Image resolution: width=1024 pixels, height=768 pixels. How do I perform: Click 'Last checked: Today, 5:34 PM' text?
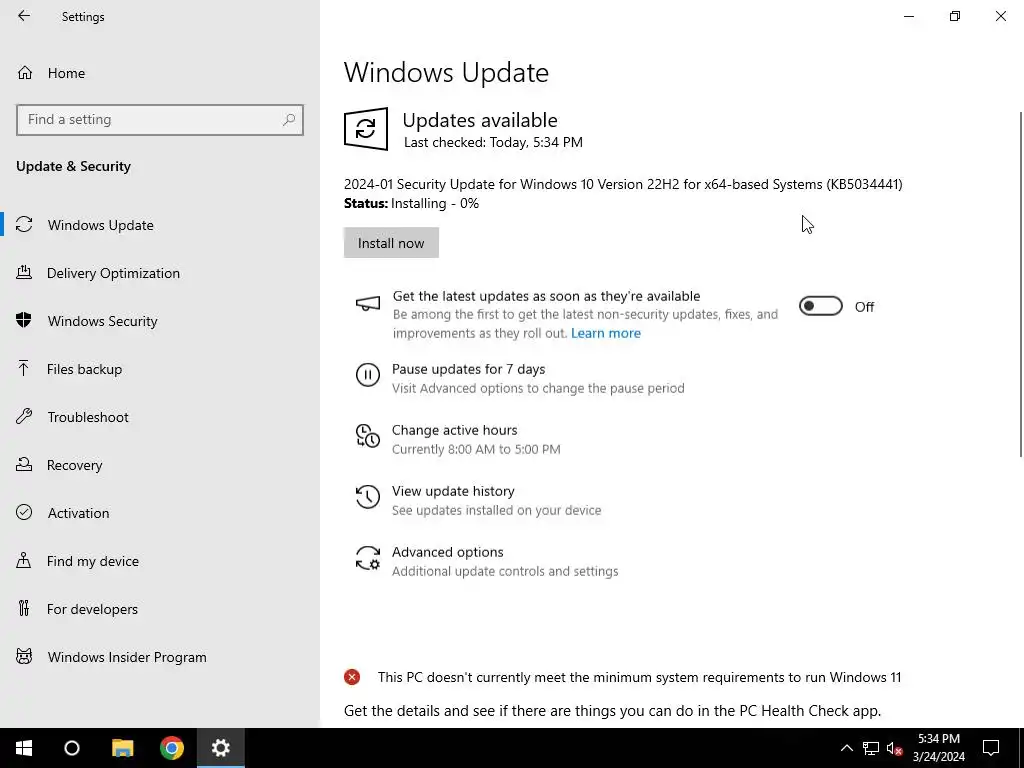[493, 142]
